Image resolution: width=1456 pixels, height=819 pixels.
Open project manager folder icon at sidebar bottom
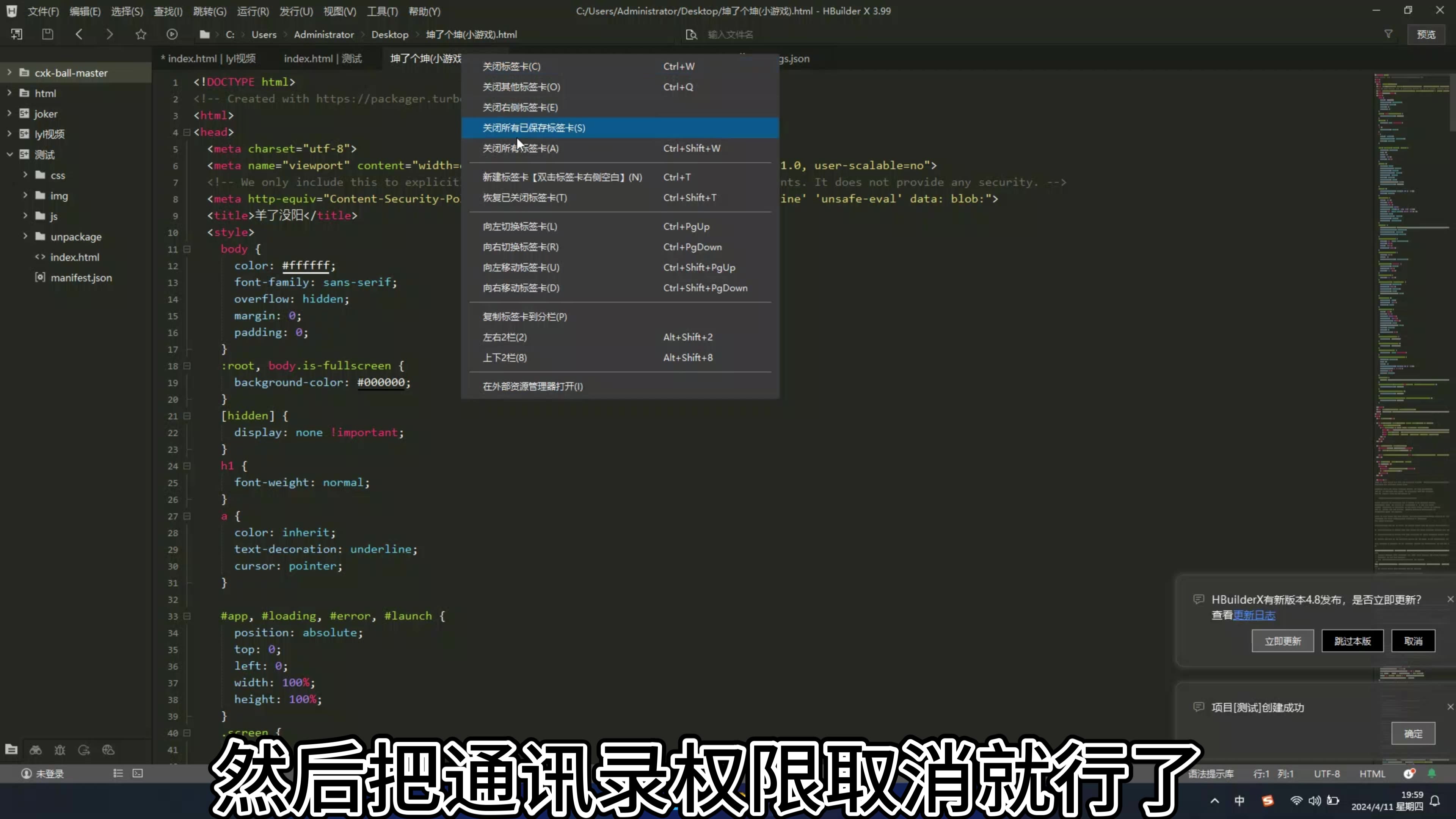click(x=11, y=750)
